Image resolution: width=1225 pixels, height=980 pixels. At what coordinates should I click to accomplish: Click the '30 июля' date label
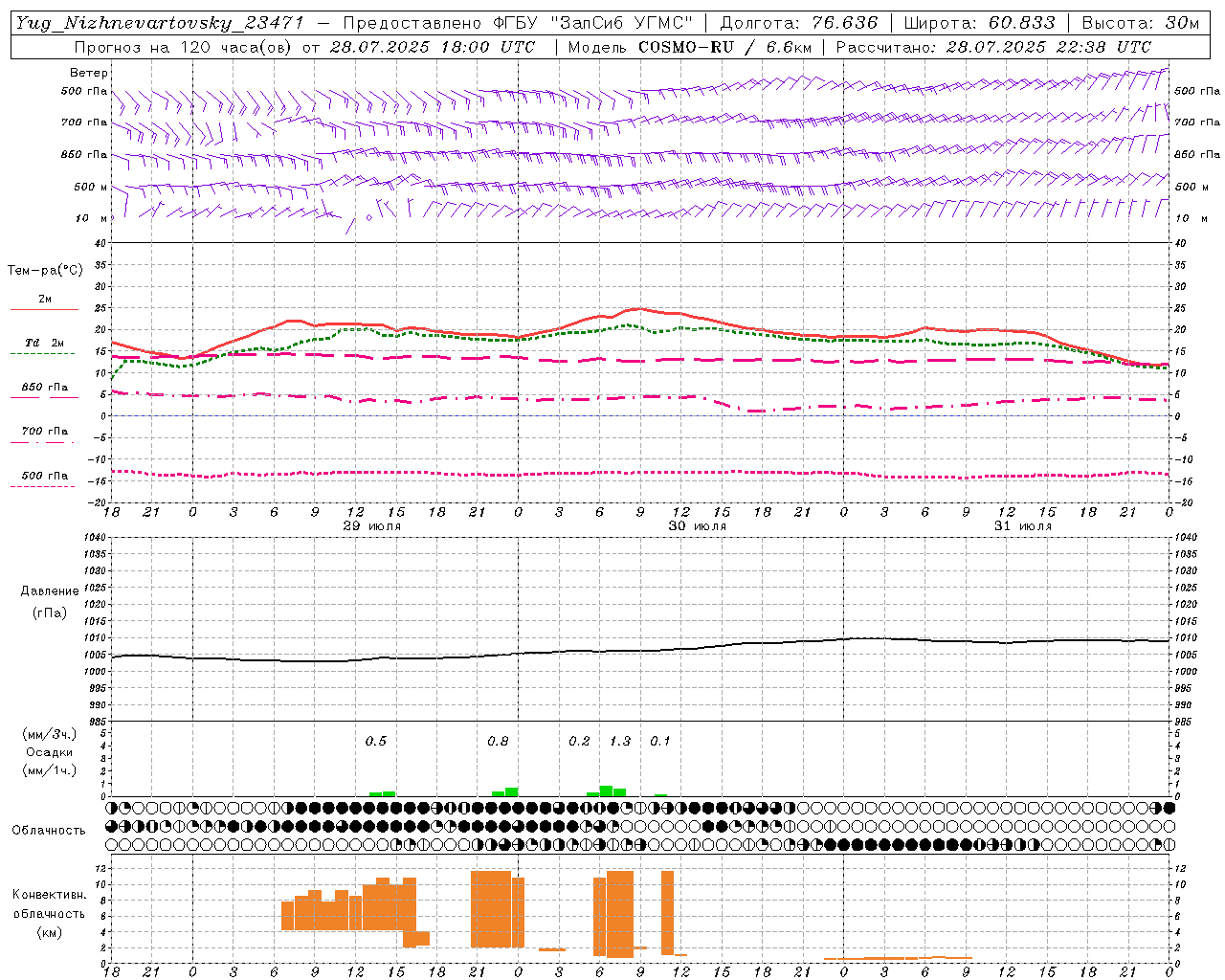(x=698, y=526)
